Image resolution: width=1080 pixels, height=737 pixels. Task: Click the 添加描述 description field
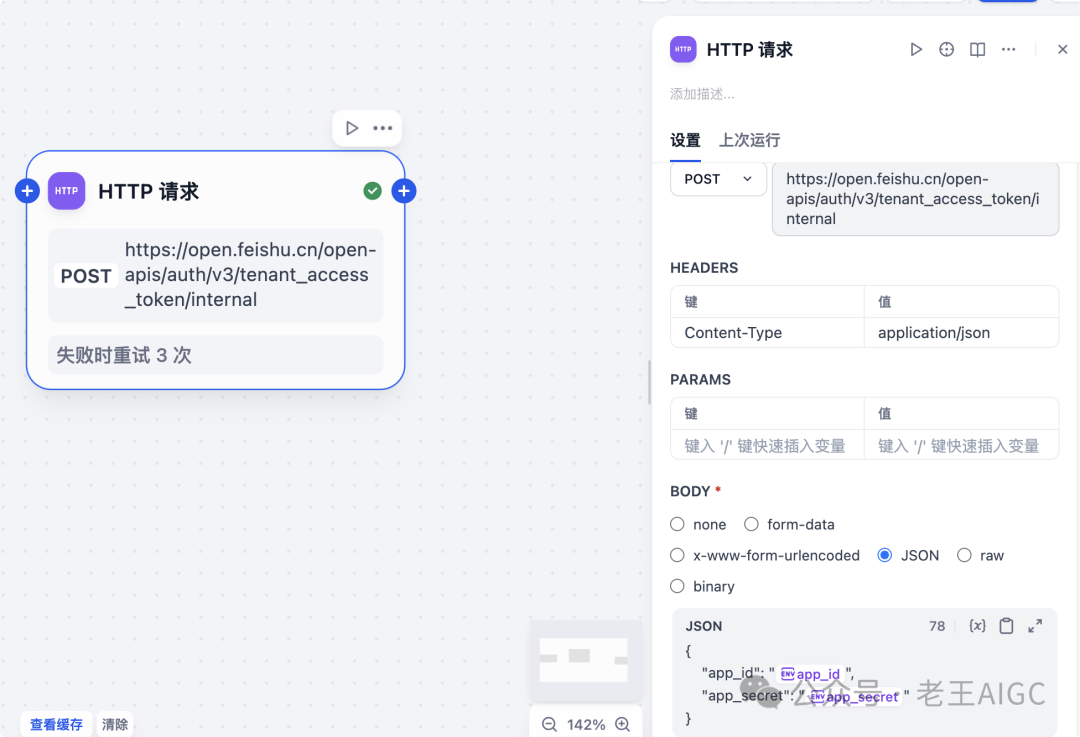703,94
